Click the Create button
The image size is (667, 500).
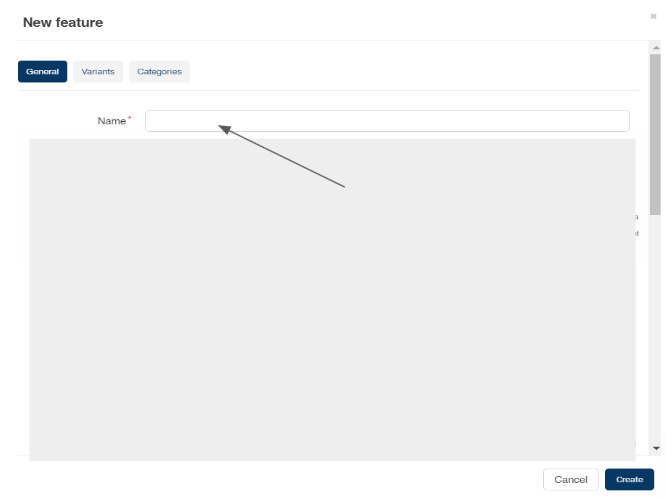[x=629, y=479]
